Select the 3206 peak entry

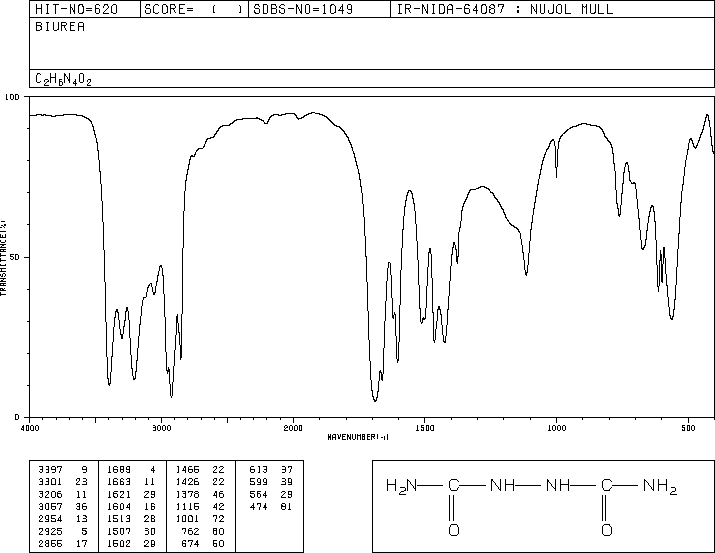pyautogui.click(x=63, y=494)
